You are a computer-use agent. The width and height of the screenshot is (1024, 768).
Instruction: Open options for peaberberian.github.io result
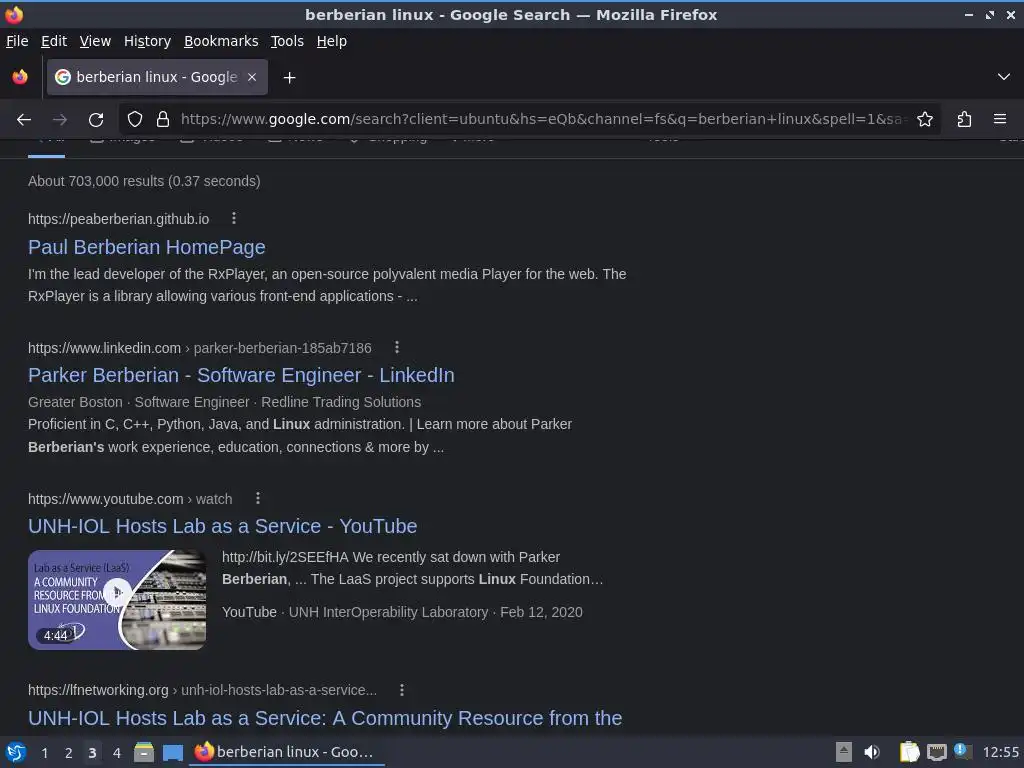coord(234,219)
